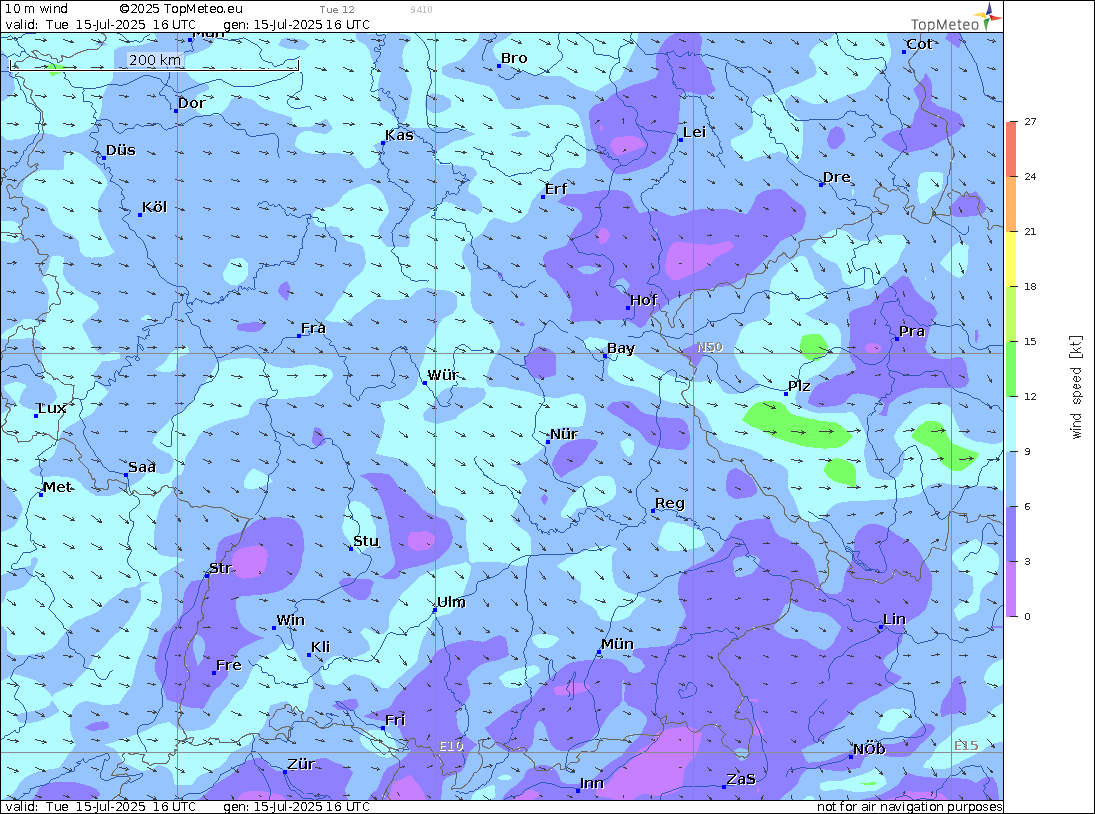Click the "Lin" city label
1095x814 pixels.
(895, 619)
